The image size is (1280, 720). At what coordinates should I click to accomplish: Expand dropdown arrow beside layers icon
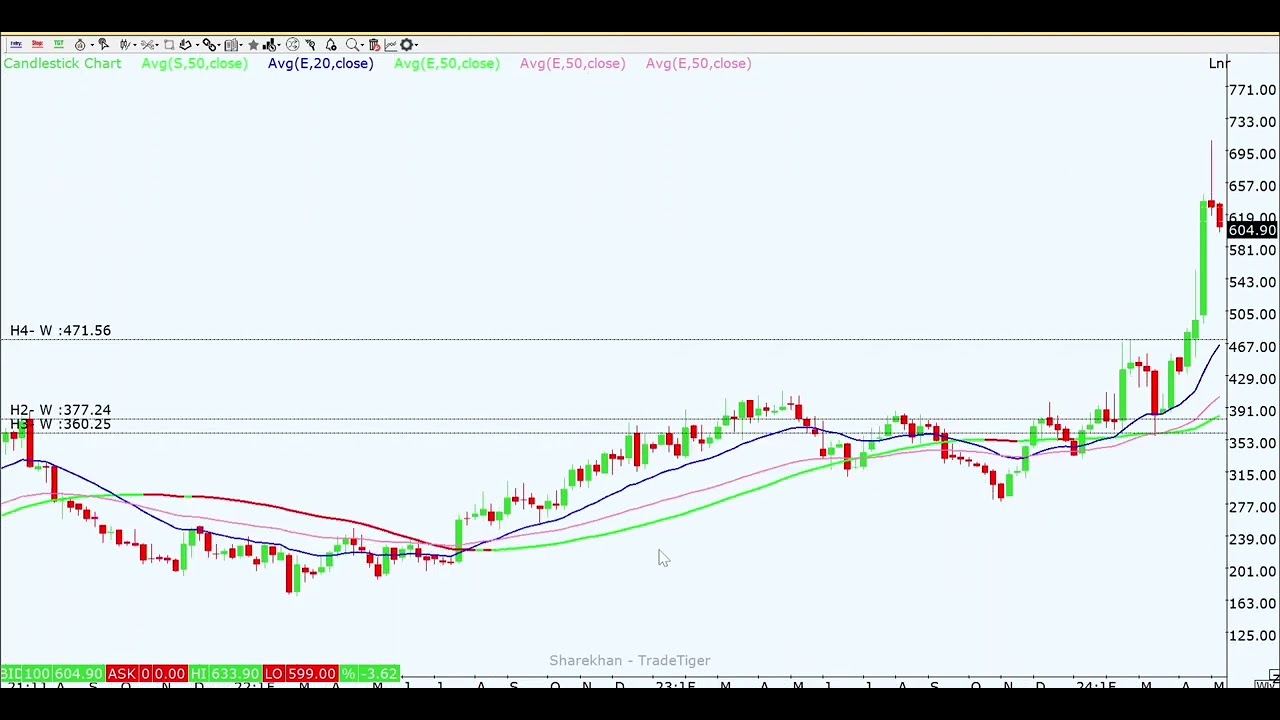point(197,45)
